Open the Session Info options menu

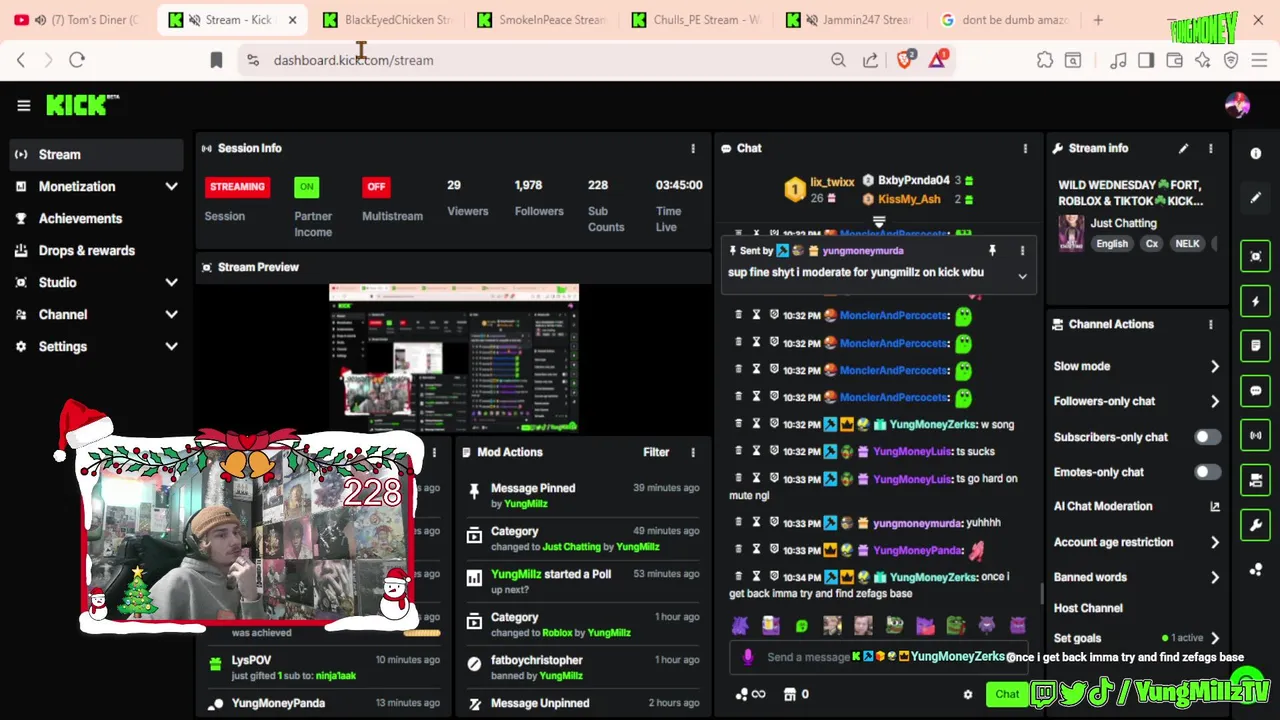coord(693,148)
